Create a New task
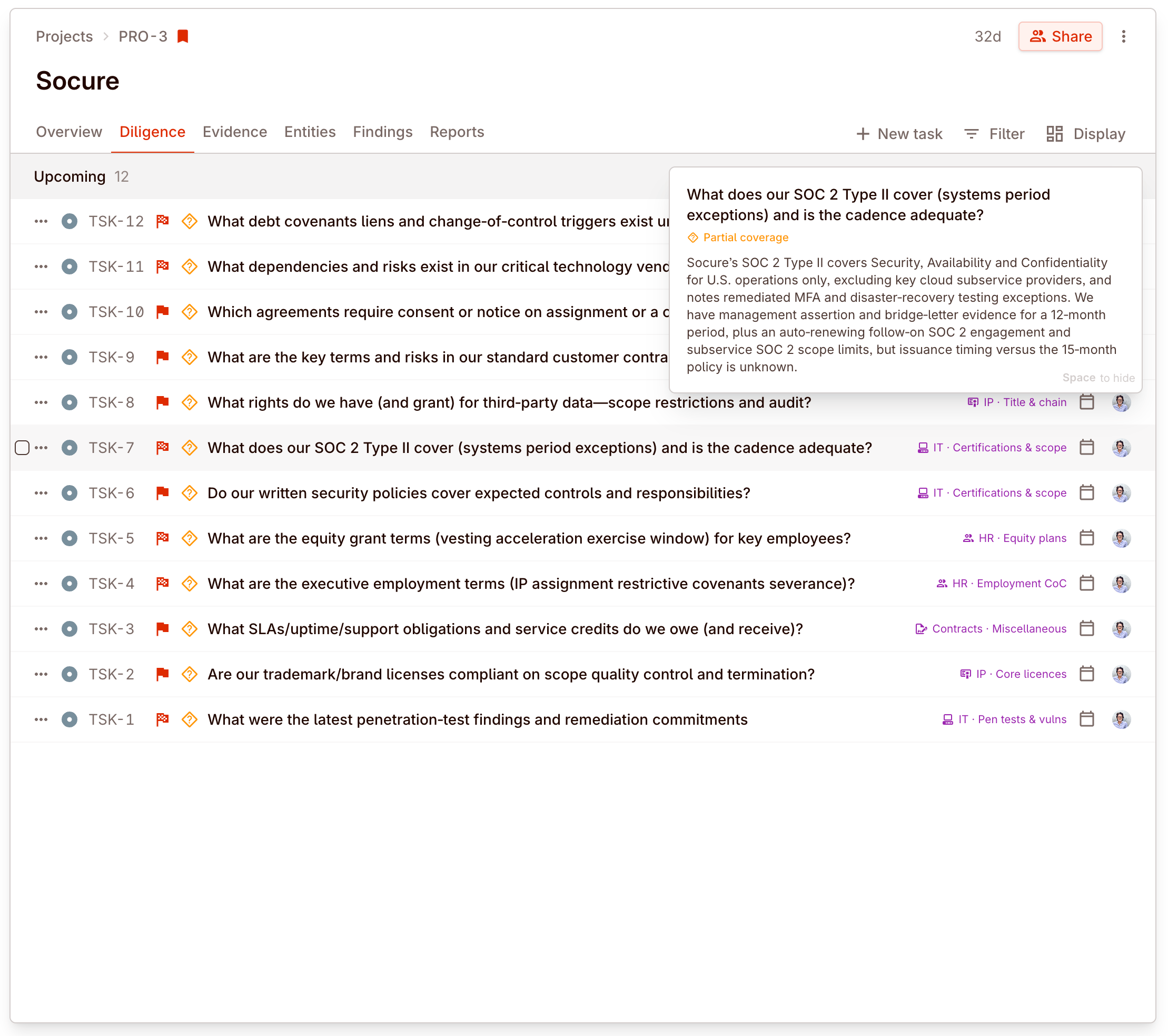Viewport: 1168px width, 1036px height. pos(899,133)
